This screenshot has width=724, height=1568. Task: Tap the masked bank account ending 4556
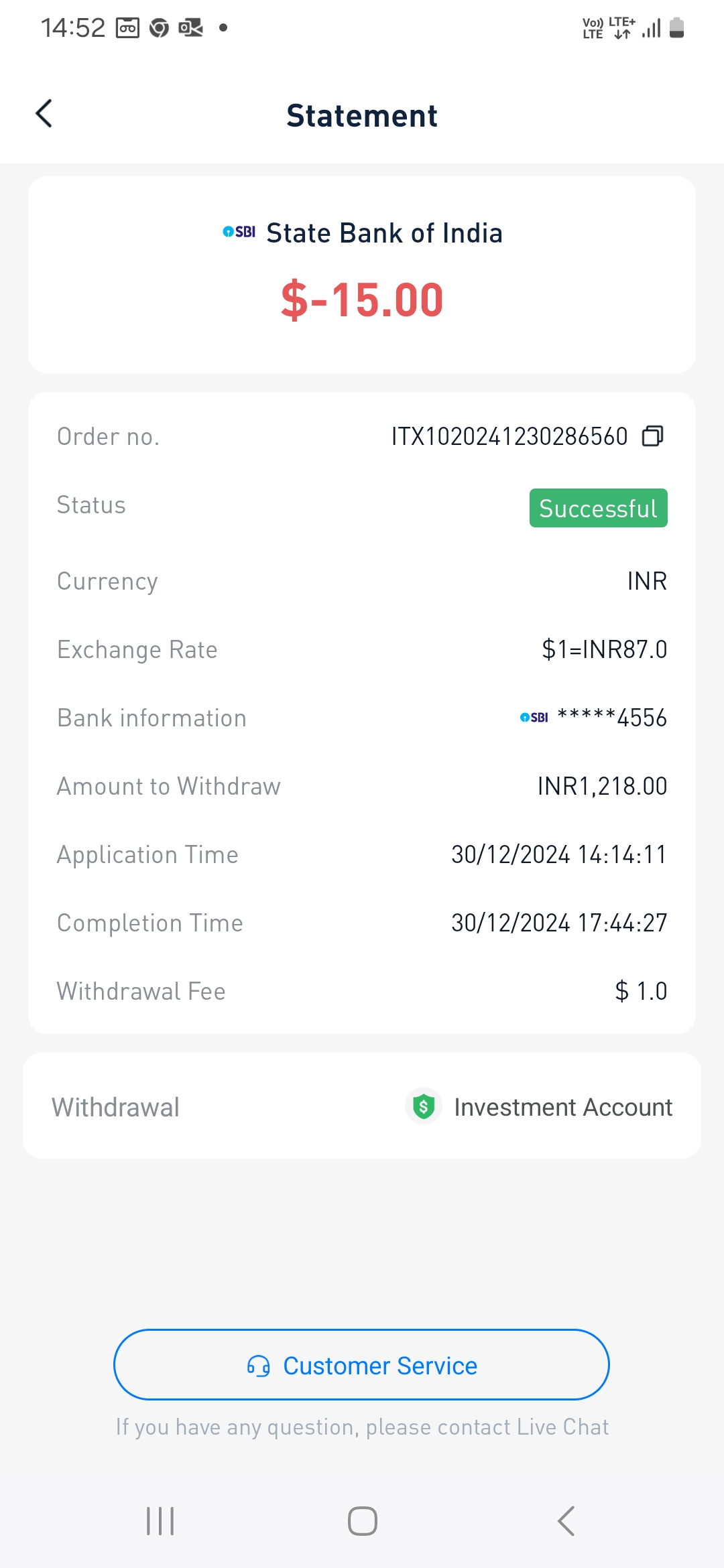point(612,718)
